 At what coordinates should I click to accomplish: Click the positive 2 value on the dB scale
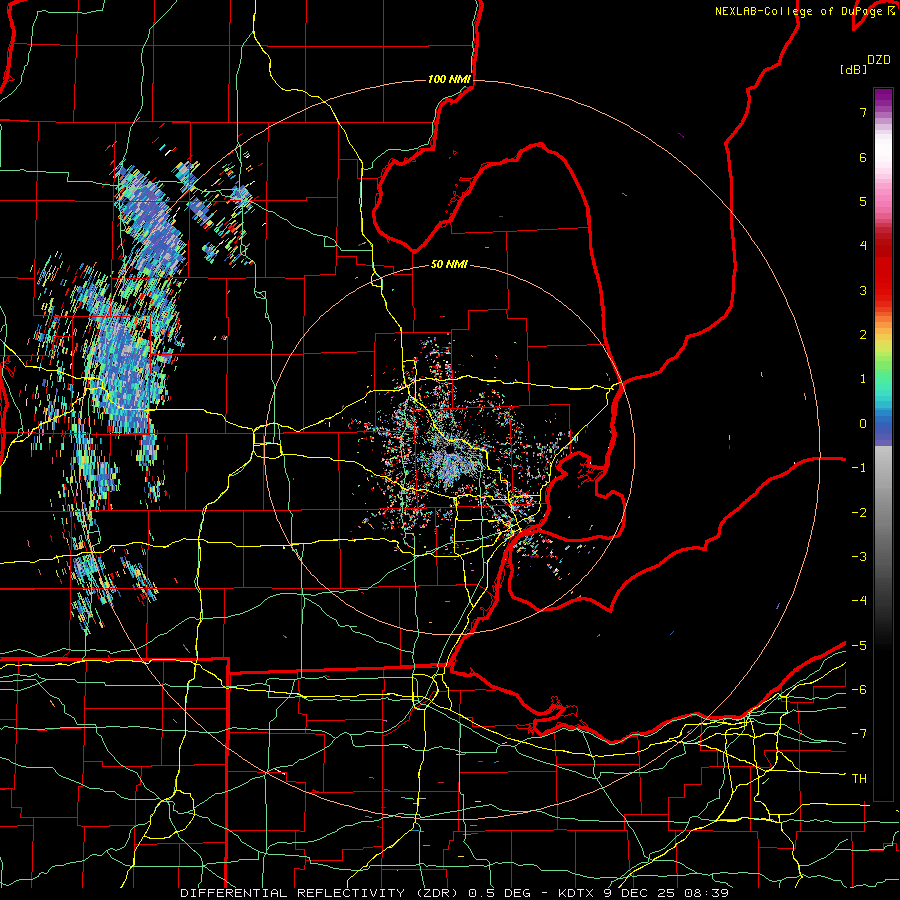click(x=863, y=335)
